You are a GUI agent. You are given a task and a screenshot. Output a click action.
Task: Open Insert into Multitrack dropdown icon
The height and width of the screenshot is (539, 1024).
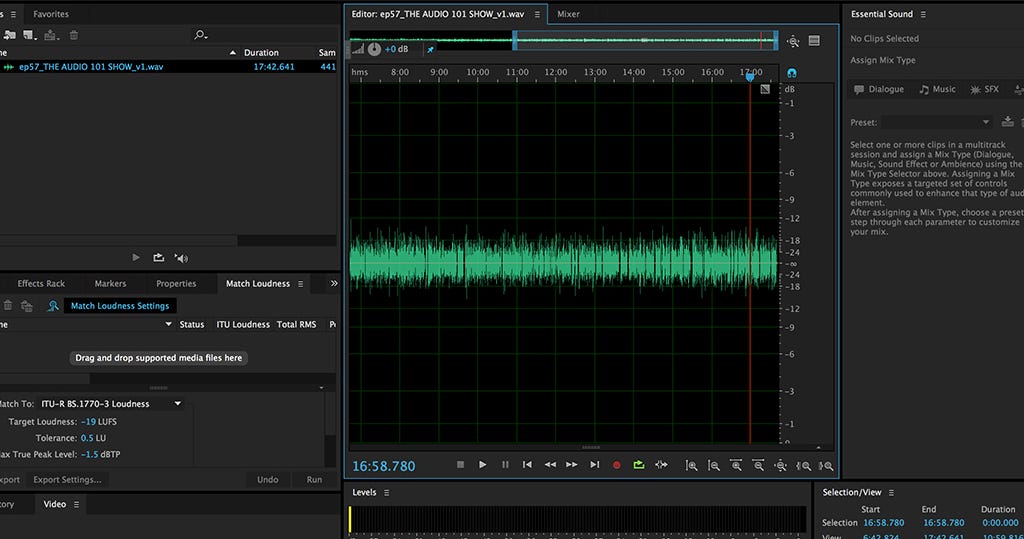[x=51, y=35]
